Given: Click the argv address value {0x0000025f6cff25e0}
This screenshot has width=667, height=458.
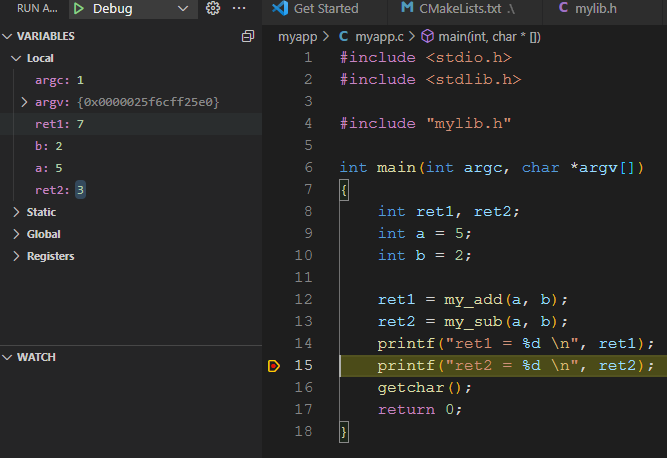Looking at the screenshot, I should [148, 102].
